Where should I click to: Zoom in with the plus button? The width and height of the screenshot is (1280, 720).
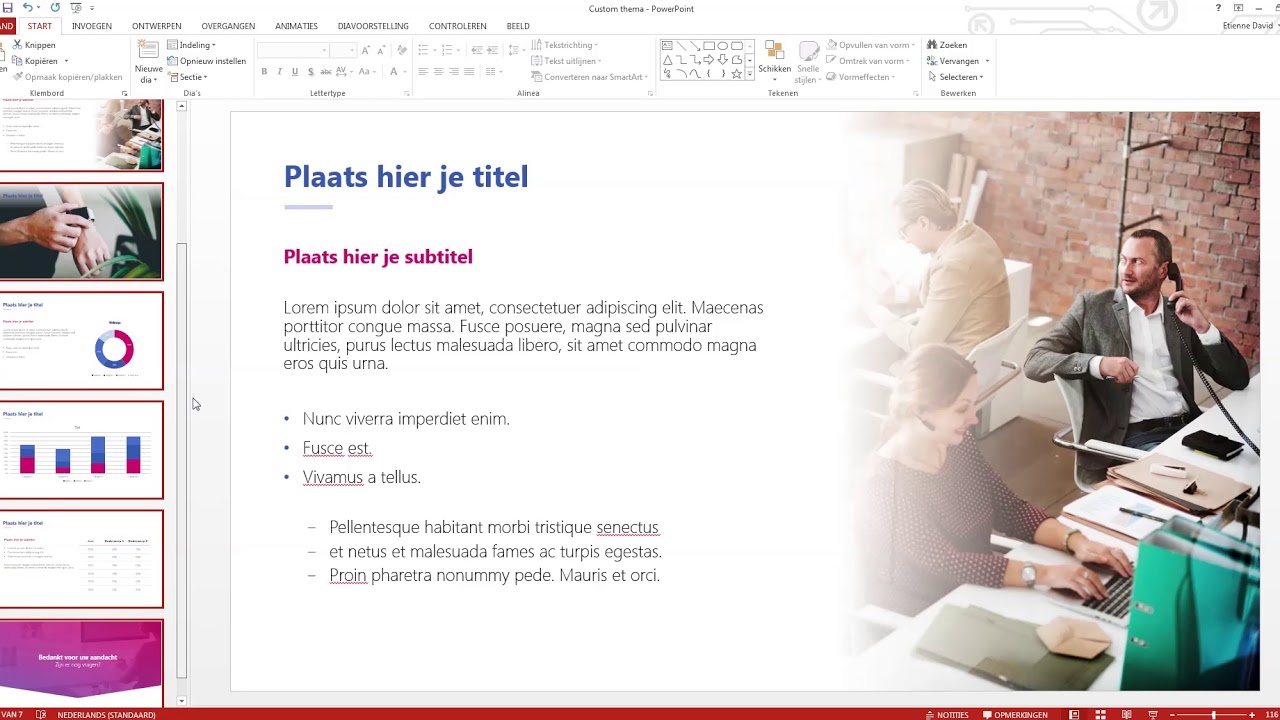click(x=1252, y=715)
